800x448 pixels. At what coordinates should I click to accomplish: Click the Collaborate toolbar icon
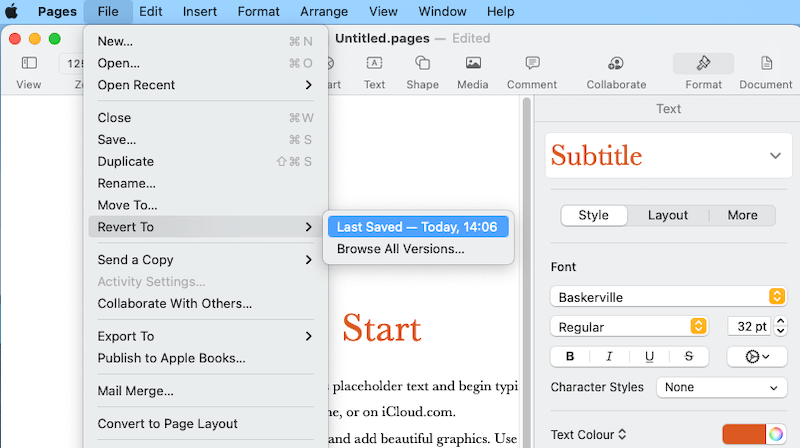[x=616, y=63]
